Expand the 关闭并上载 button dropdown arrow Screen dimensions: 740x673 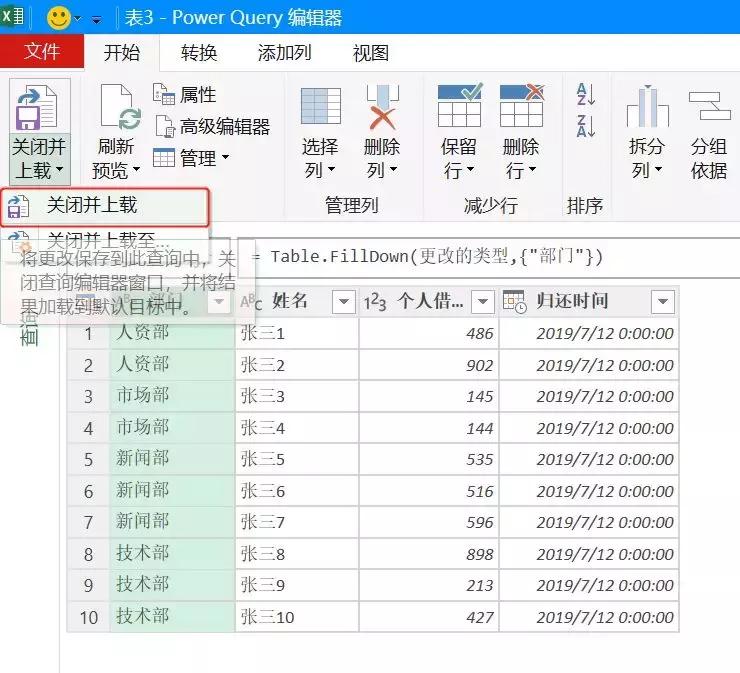59,169
